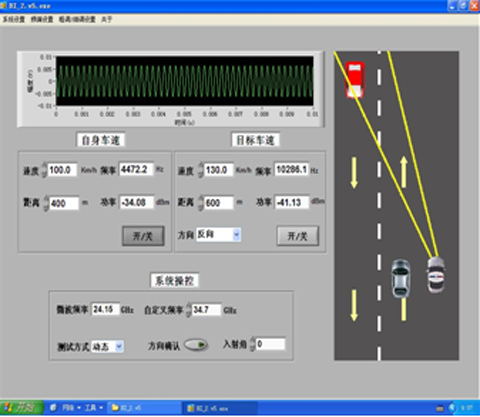This screenshot has height=417, width=480.
Task: Click the folder icon in the taskbar
Action: tap(115, 408)
